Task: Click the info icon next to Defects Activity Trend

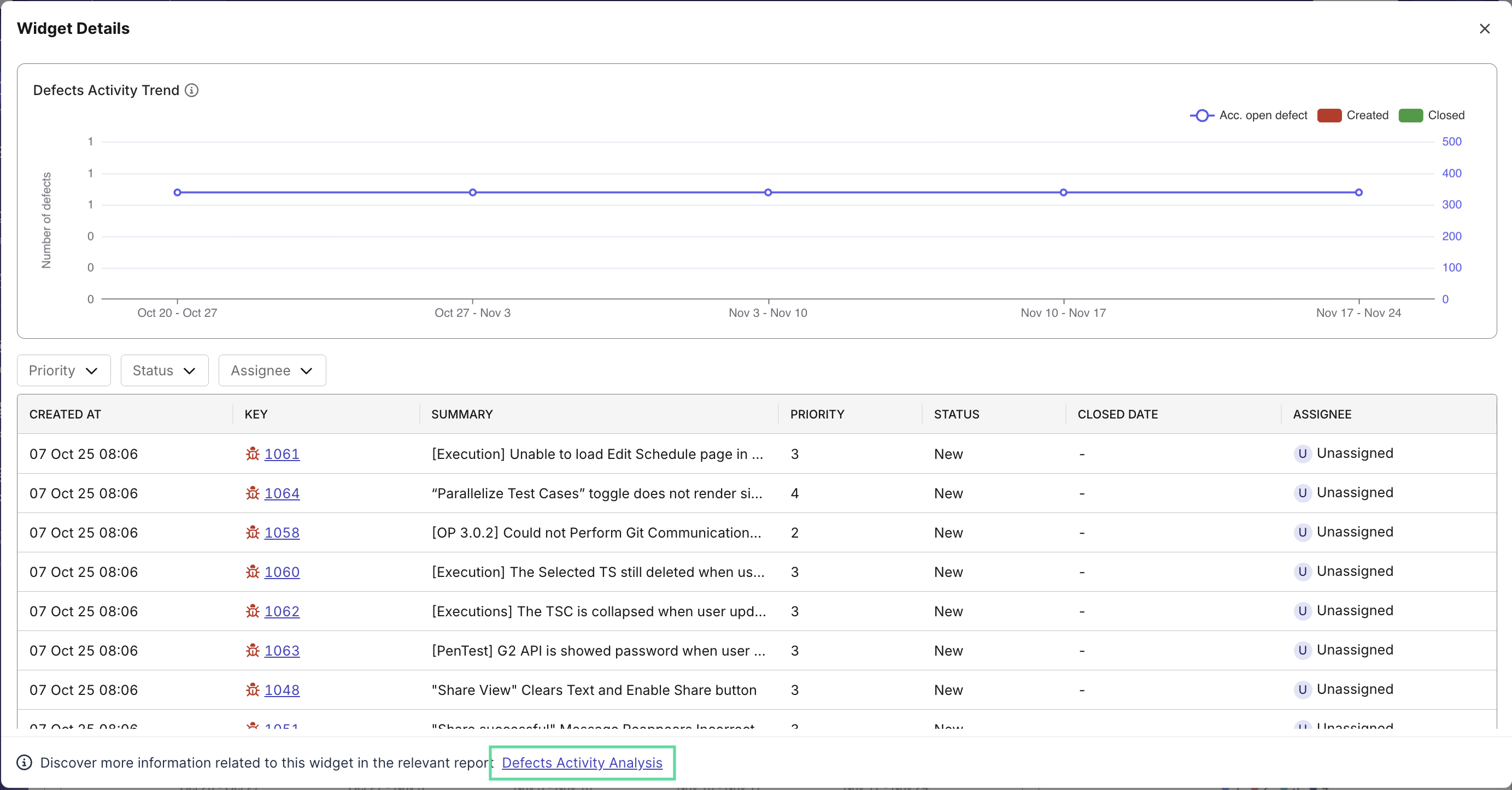Action: [192, 90]
